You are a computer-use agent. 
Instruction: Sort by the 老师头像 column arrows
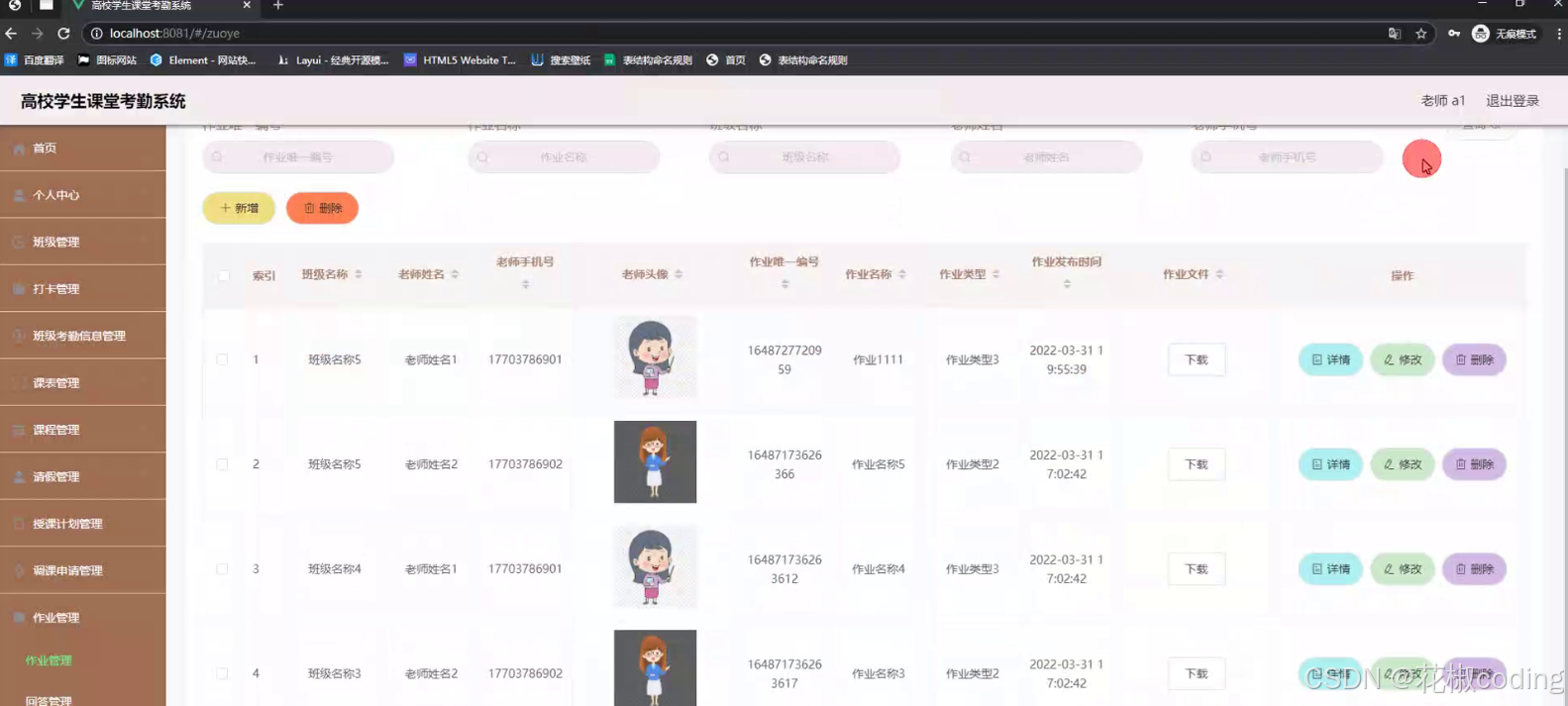pyautogui.click(x=679, y=274)
